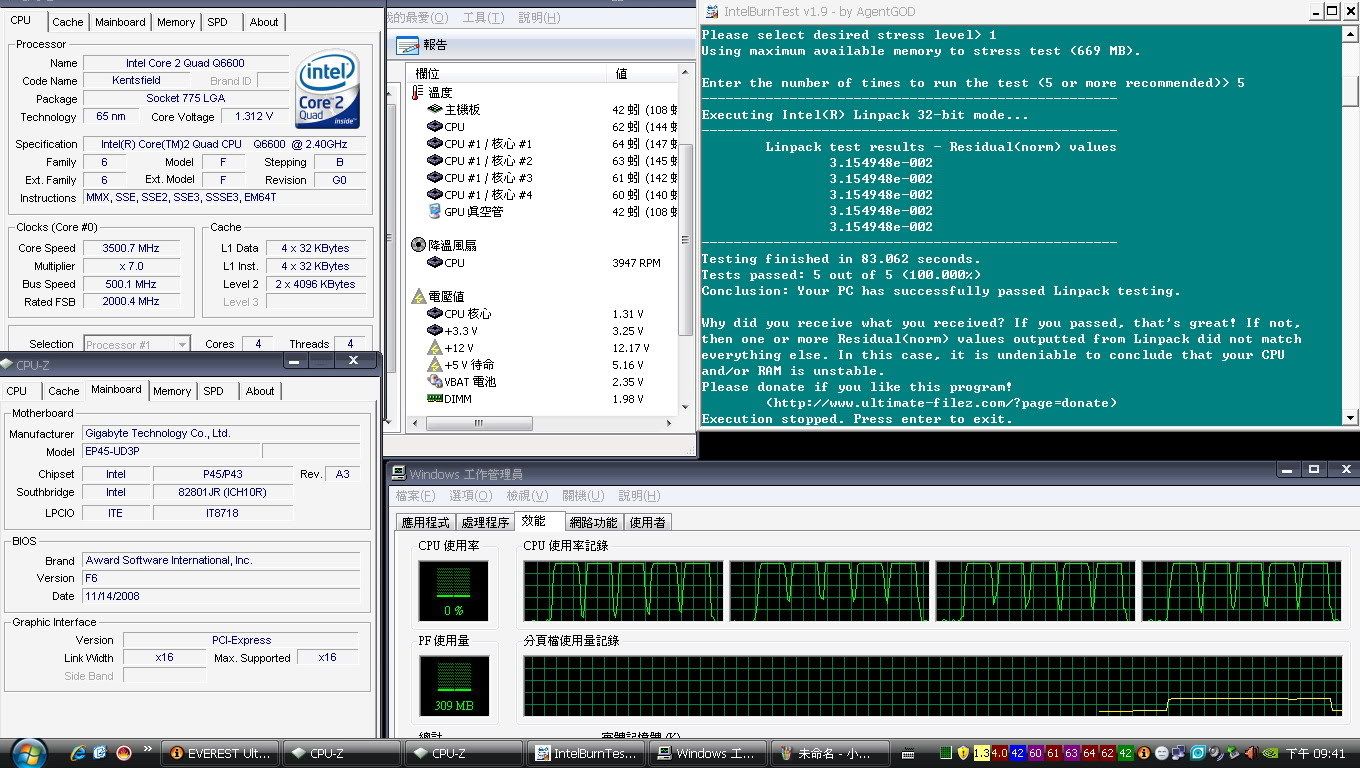This screenshot has height=768, width=1360.
Task: Switch to the 使用者 tab in Task Manager
Action: click(647, 522)
